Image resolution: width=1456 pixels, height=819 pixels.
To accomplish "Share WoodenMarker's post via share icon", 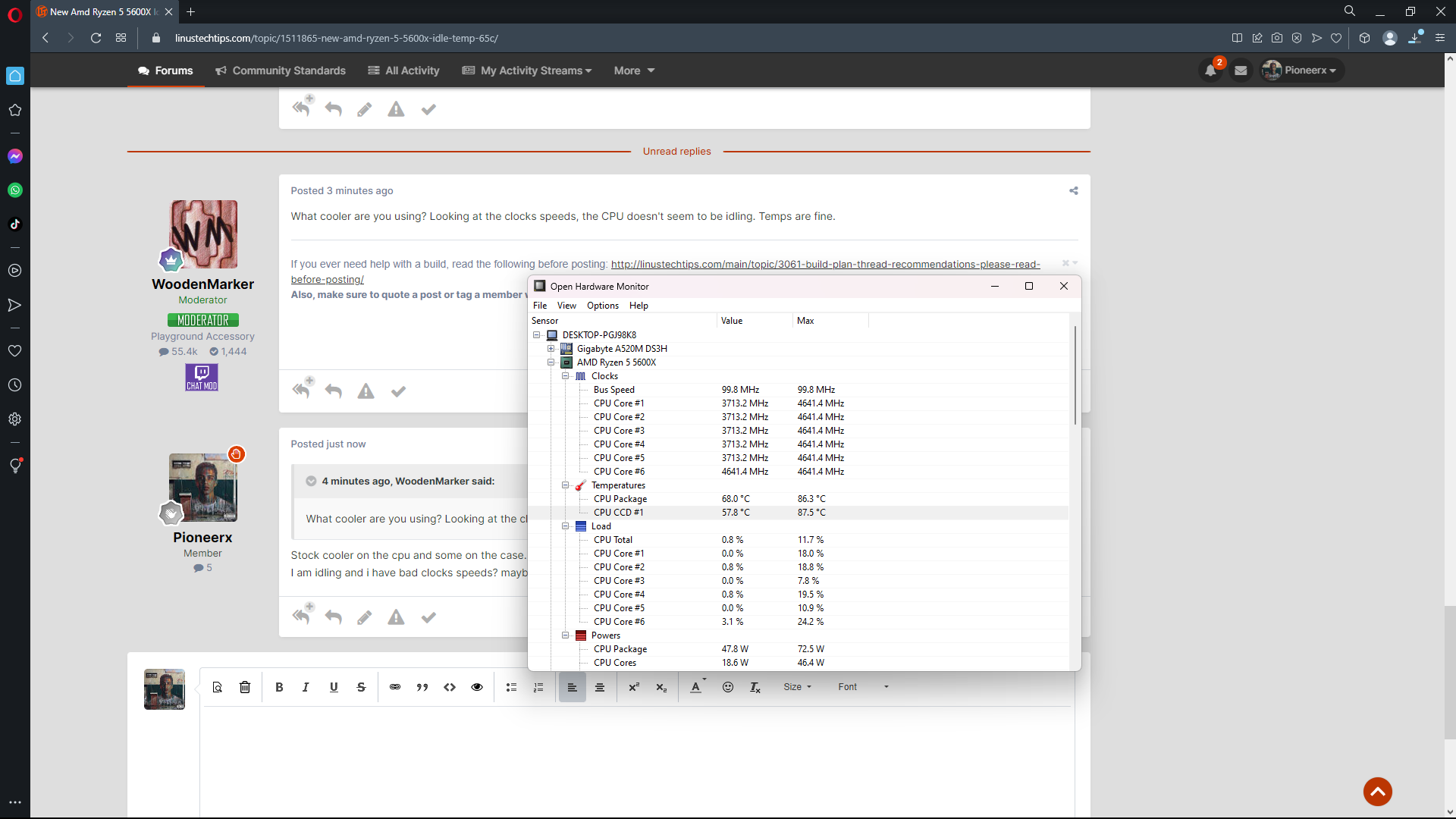I will pyautogui.click(x=1074, y=191).
